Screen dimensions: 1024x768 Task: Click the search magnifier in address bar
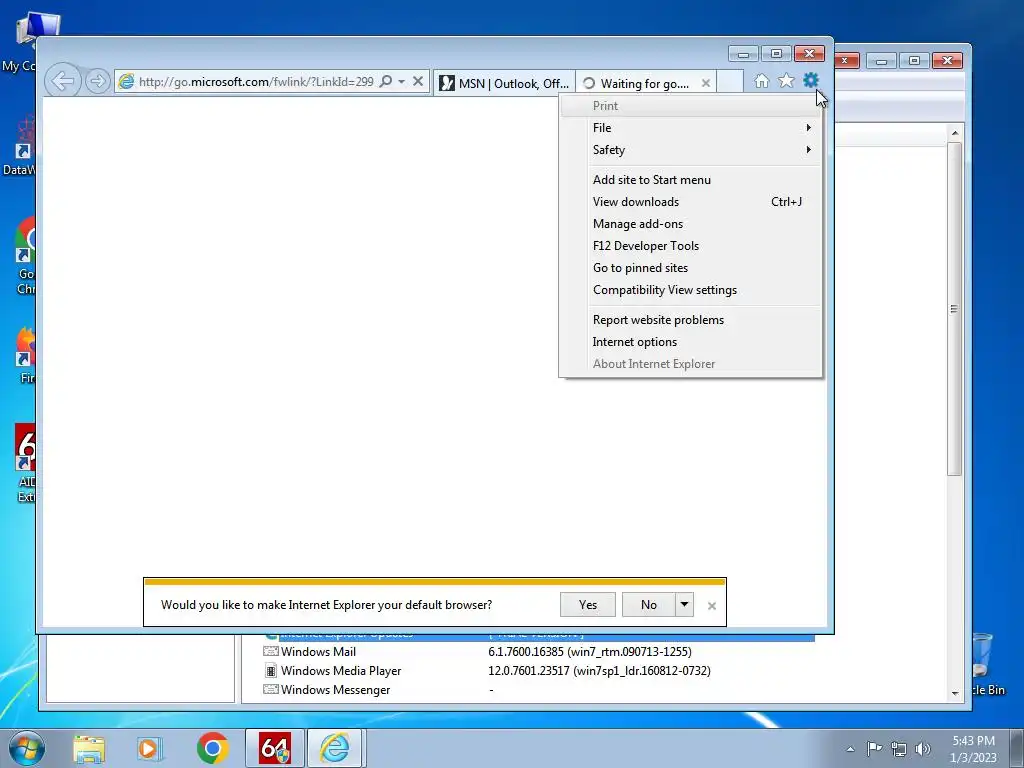tap(386, 82)
